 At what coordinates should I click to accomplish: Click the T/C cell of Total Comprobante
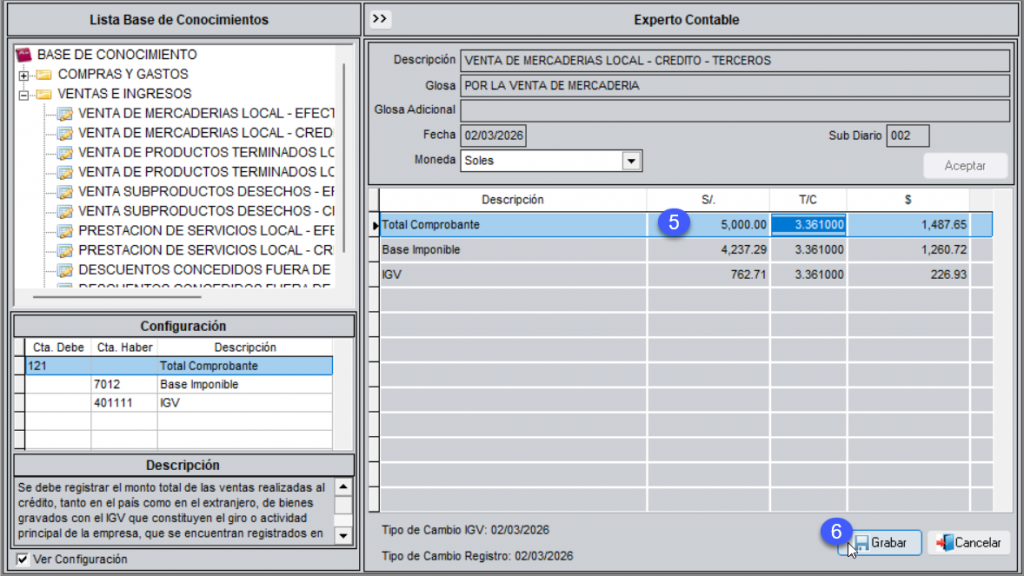tap(808, 225)
